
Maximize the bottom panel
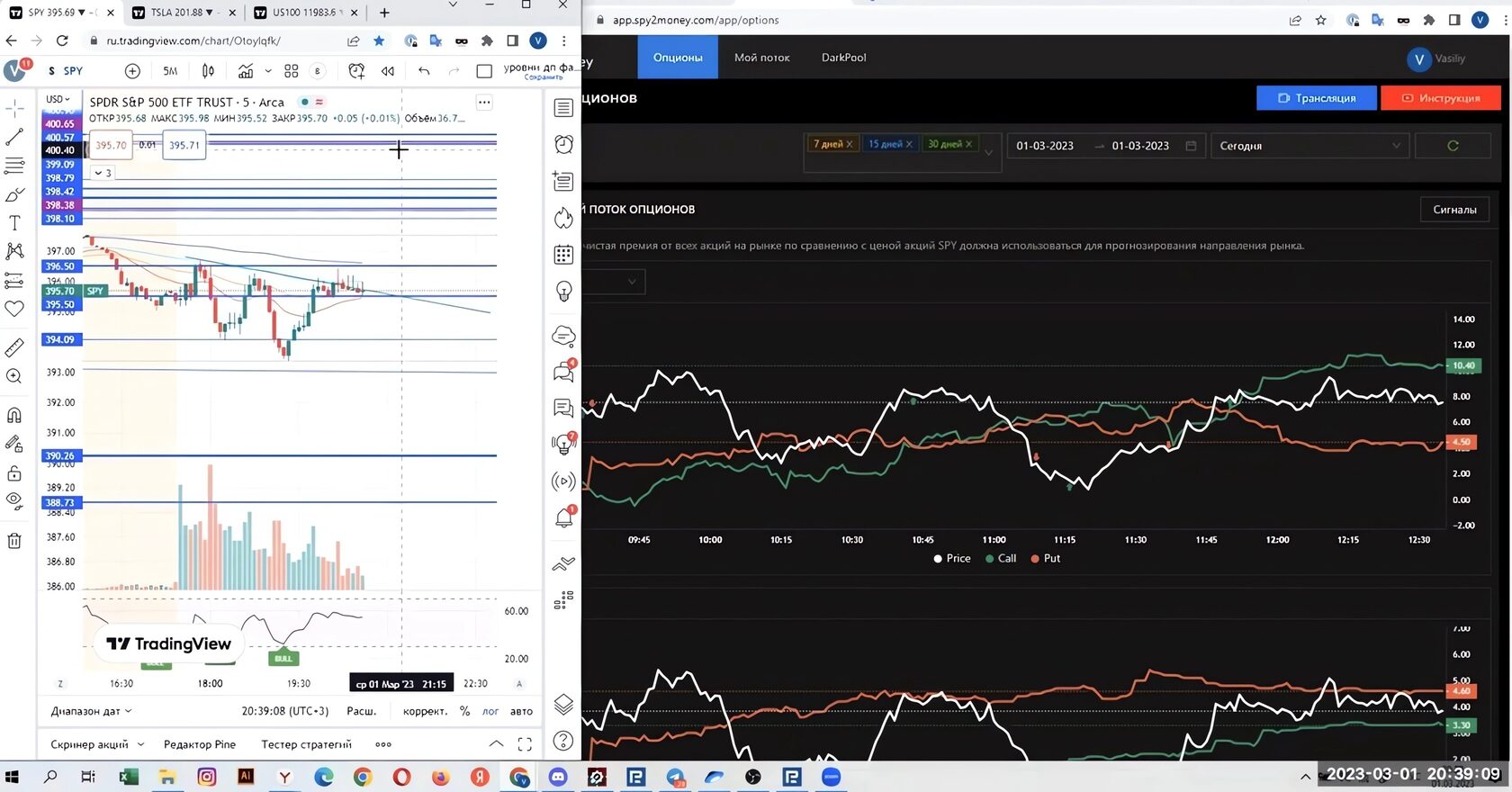(525, 744)
